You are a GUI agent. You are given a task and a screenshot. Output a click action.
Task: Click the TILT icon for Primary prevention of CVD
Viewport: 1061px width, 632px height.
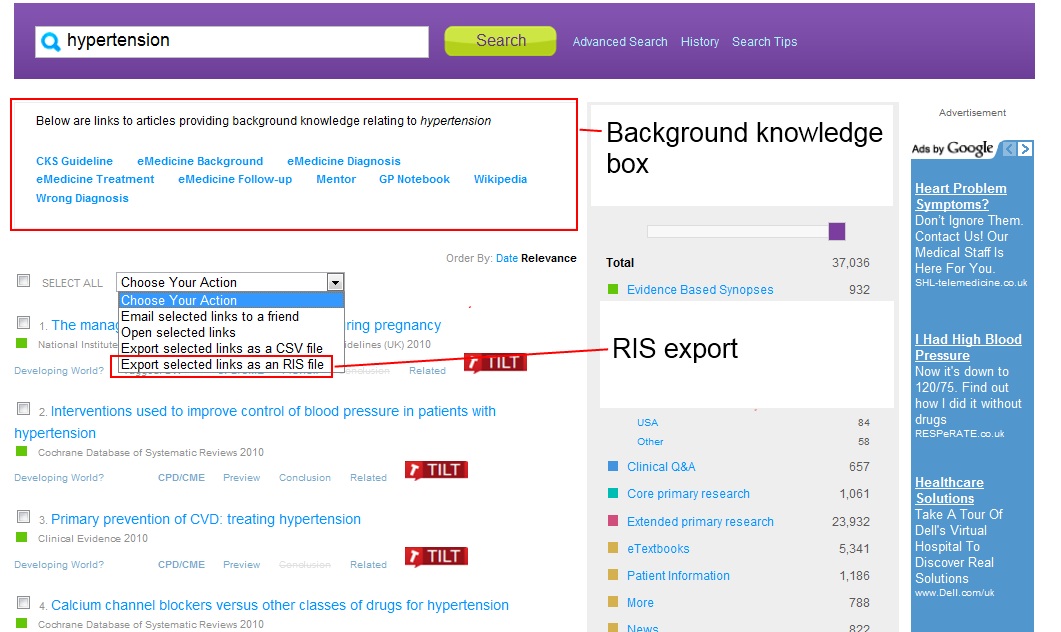click(436, 557)
